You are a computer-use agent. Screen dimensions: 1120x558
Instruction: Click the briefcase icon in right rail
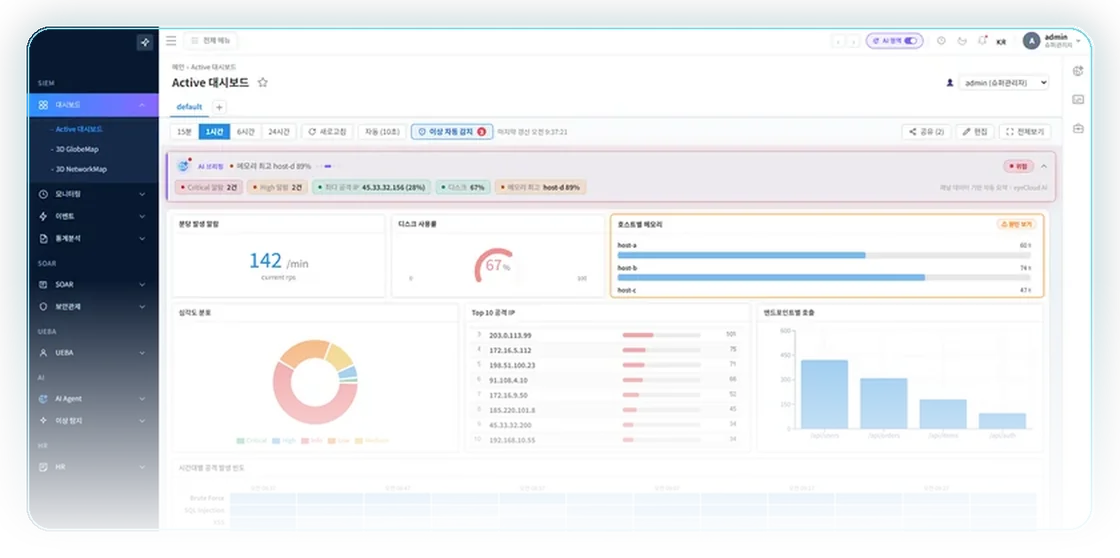(x=1078, y=129)
